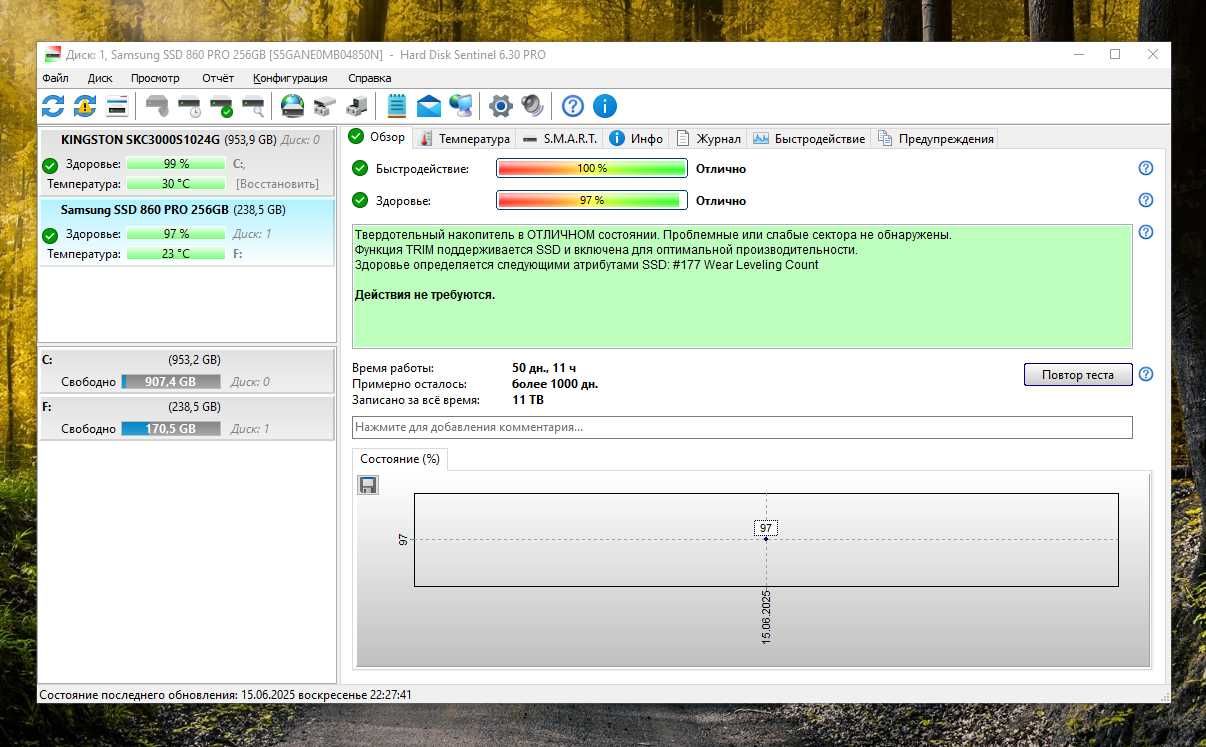The width and height of the screenshot is (1206, 747).
Task: Click the help icon beside the green status text
Action: (x=1146, y=232)
